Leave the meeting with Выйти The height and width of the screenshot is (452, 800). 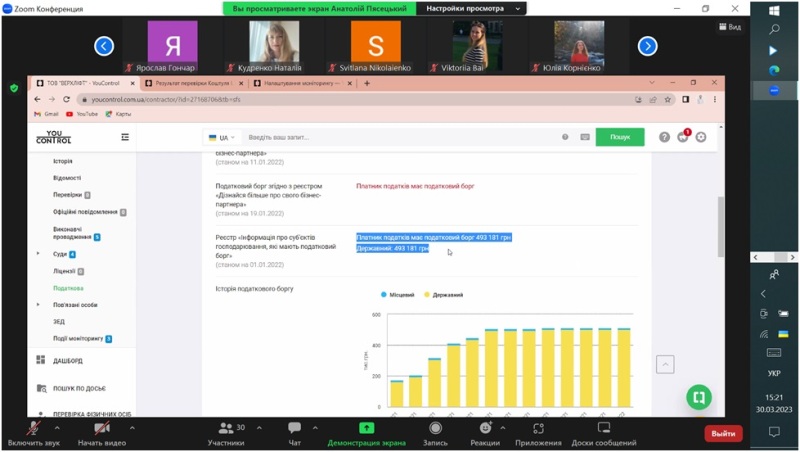coord(723,434)
